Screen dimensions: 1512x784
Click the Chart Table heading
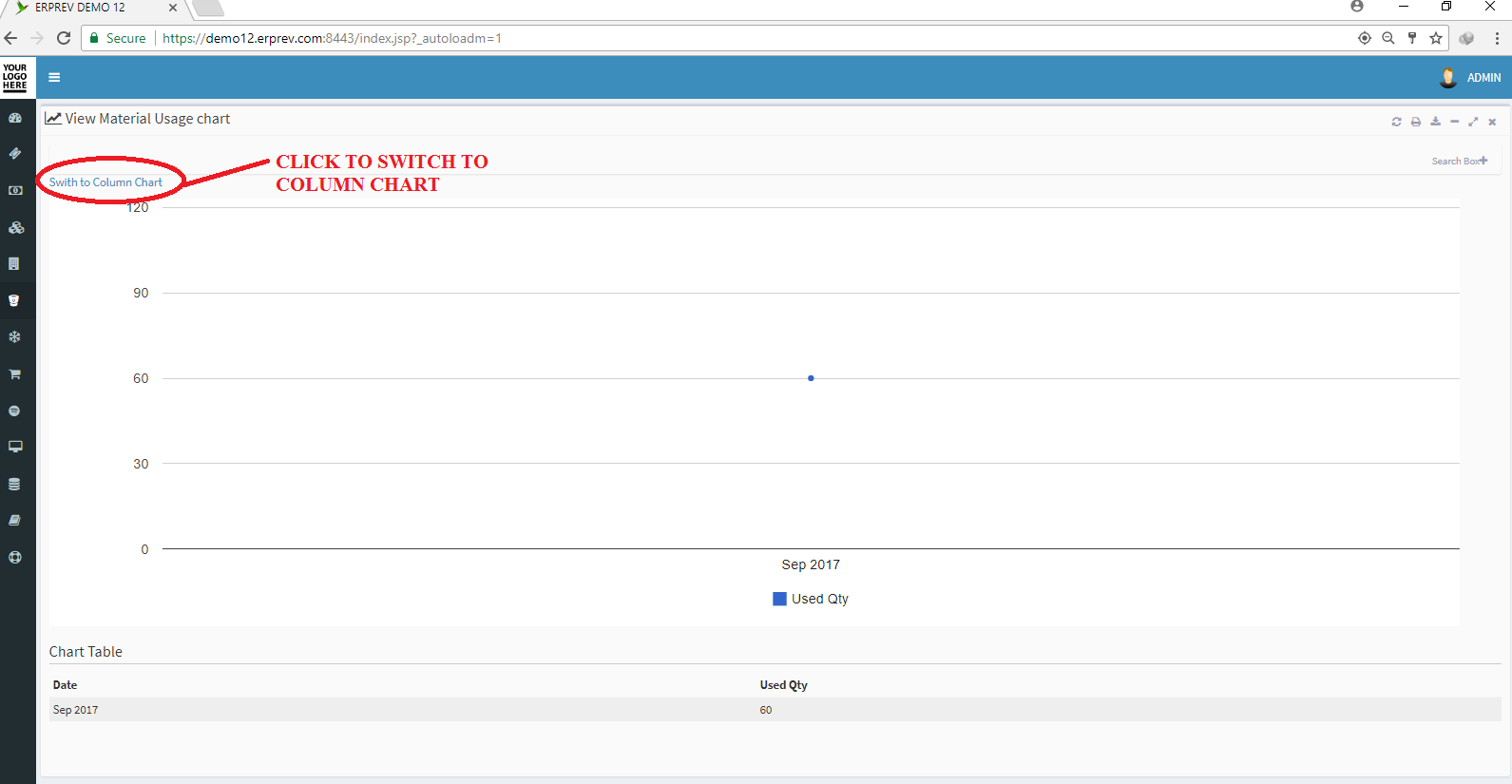click(86, 652)
